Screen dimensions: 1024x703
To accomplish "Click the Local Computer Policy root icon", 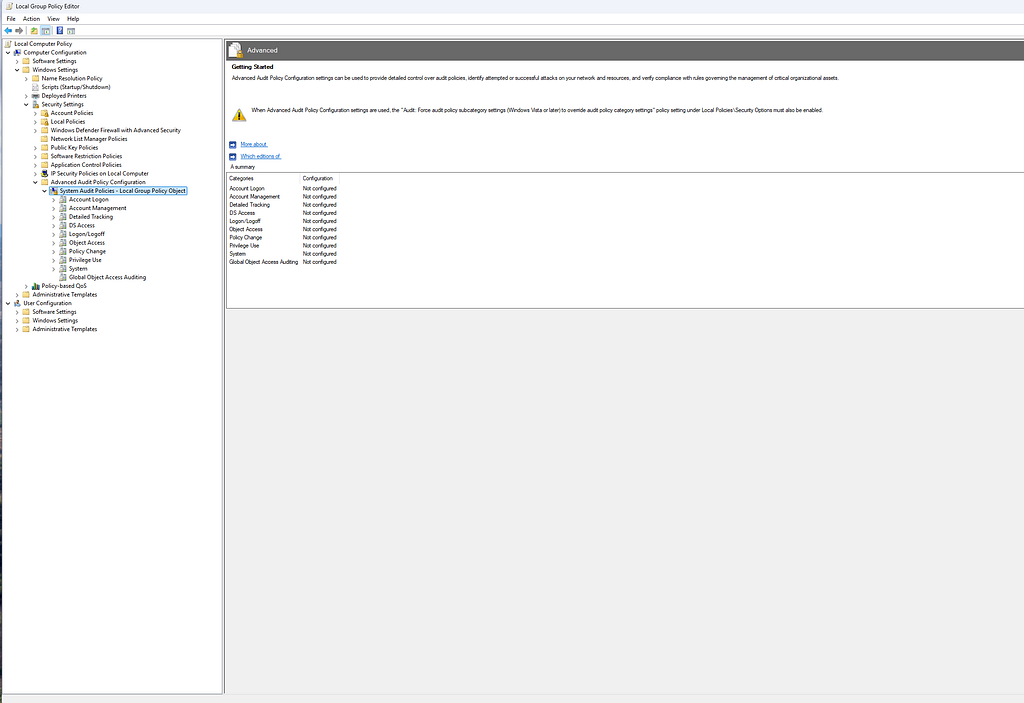I will [x=8, y=44].
